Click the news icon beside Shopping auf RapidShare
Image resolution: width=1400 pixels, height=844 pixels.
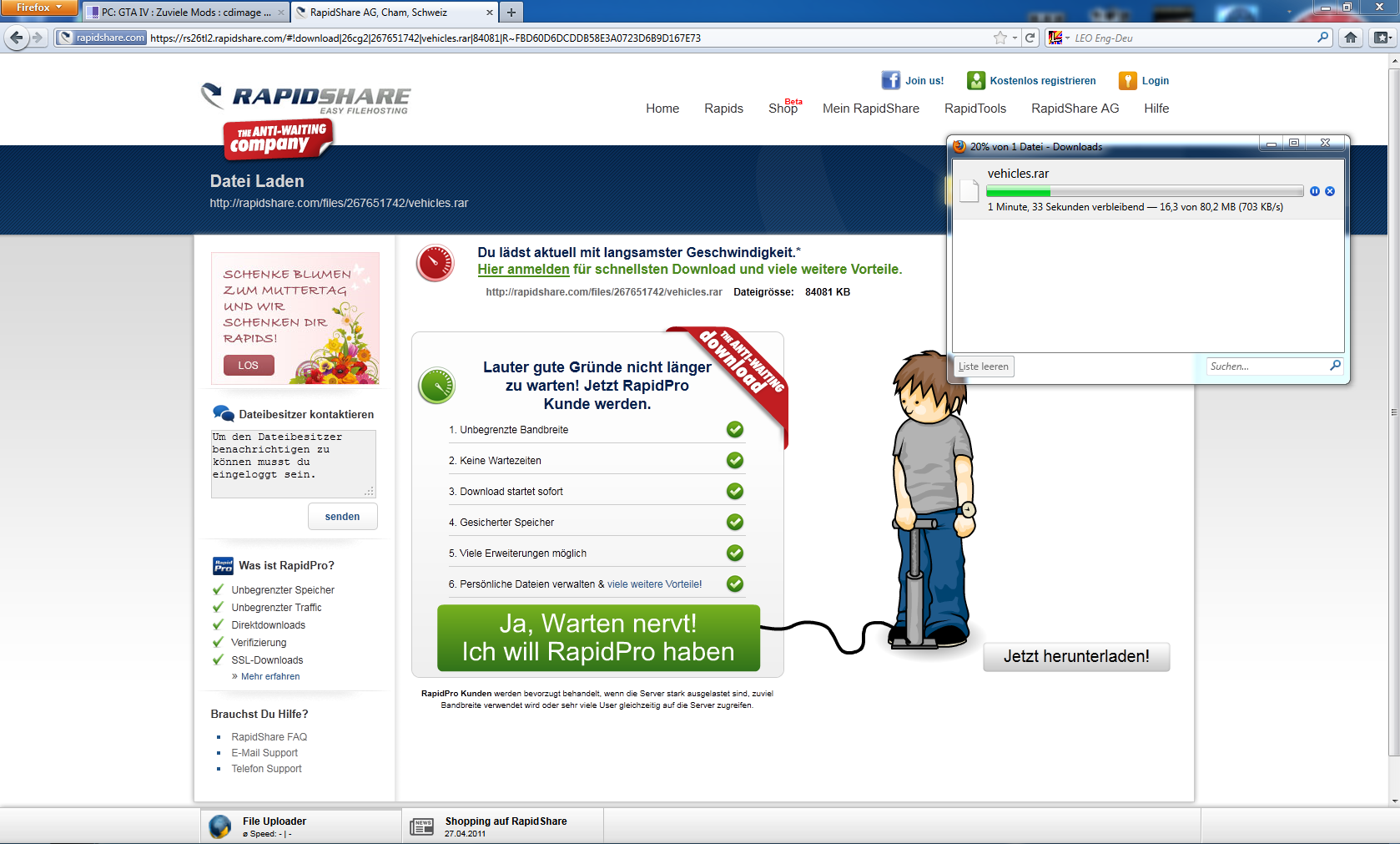422,826
